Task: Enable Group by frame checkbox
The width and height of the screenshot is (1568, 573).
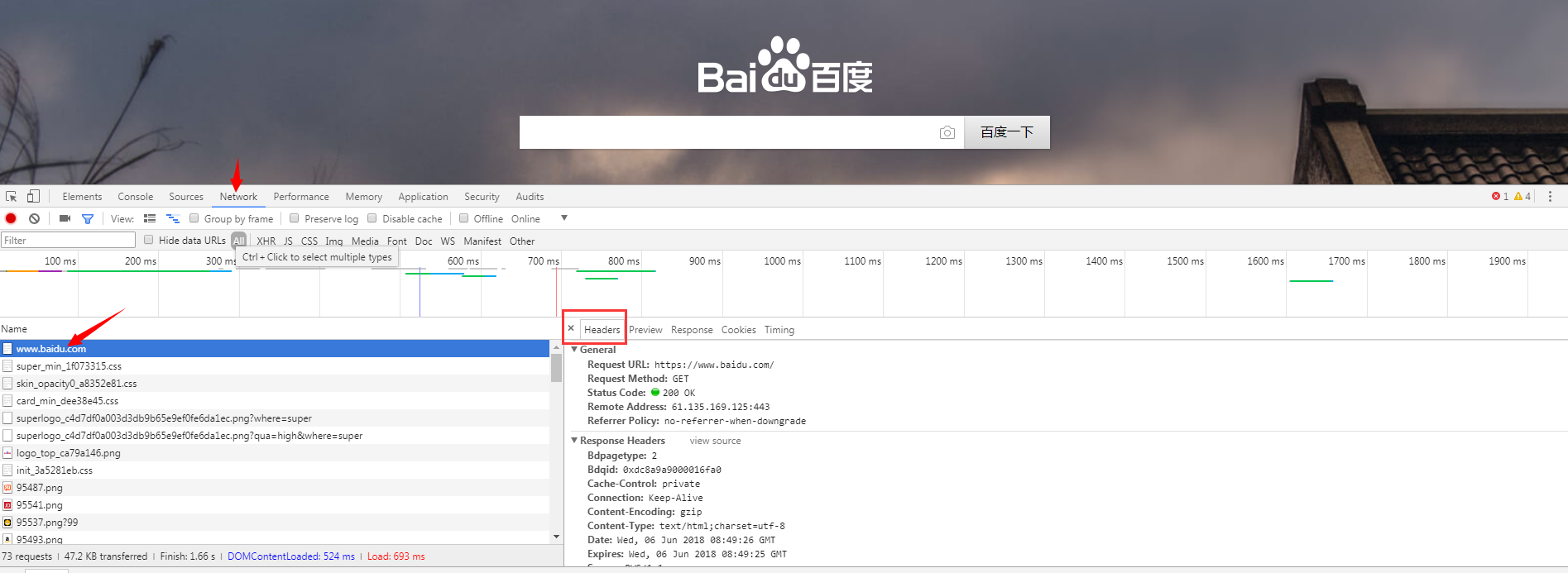Action: (194, 218)
